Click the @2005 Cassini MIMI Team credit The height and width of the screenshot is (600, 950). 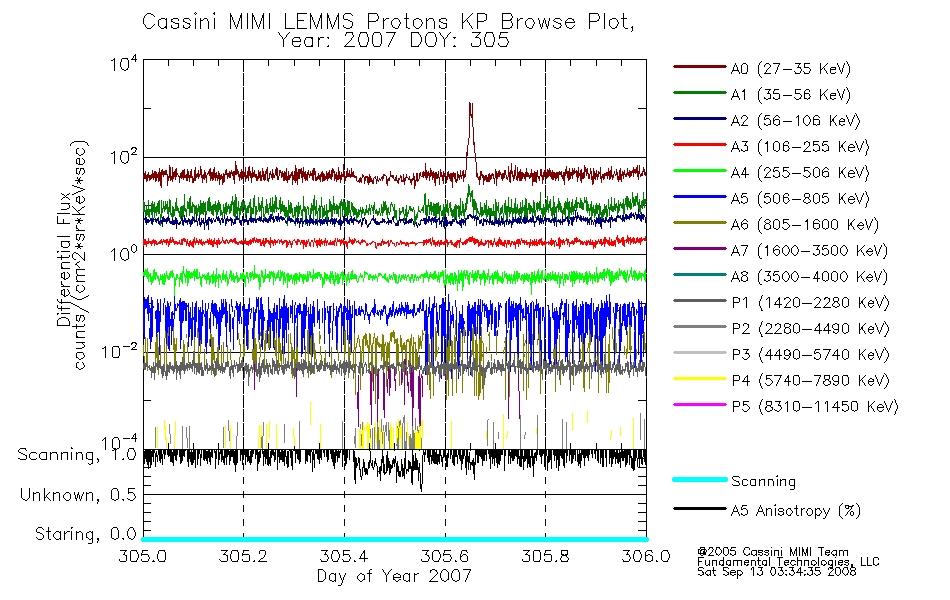point(772,552)
